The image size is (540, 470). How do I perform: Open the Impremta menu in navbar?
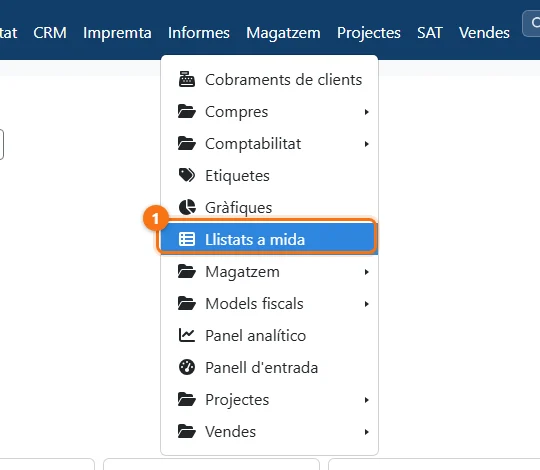(x=117, y=33)
